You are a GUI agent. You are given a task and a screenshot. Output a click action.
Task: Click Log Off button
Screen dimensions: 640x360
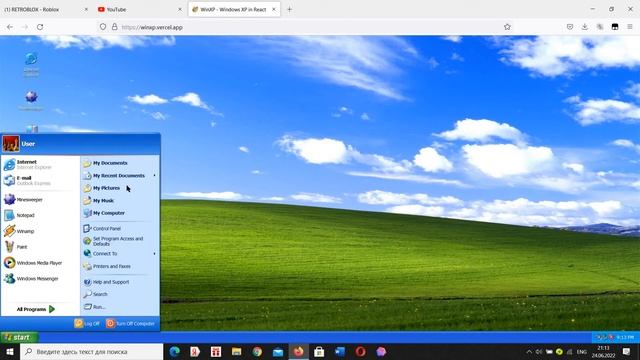coord(87,324)
